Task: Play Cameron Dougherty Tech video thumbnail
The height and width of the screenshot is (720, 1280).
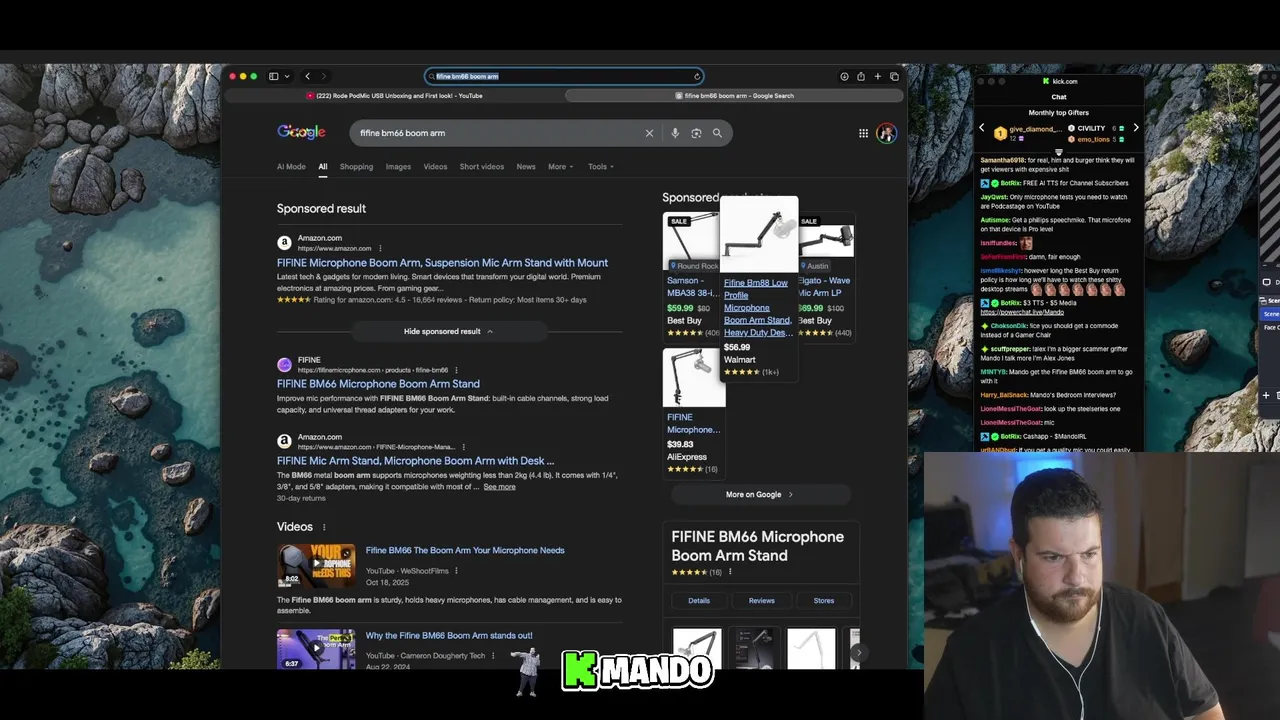Action: pos(316,648)
